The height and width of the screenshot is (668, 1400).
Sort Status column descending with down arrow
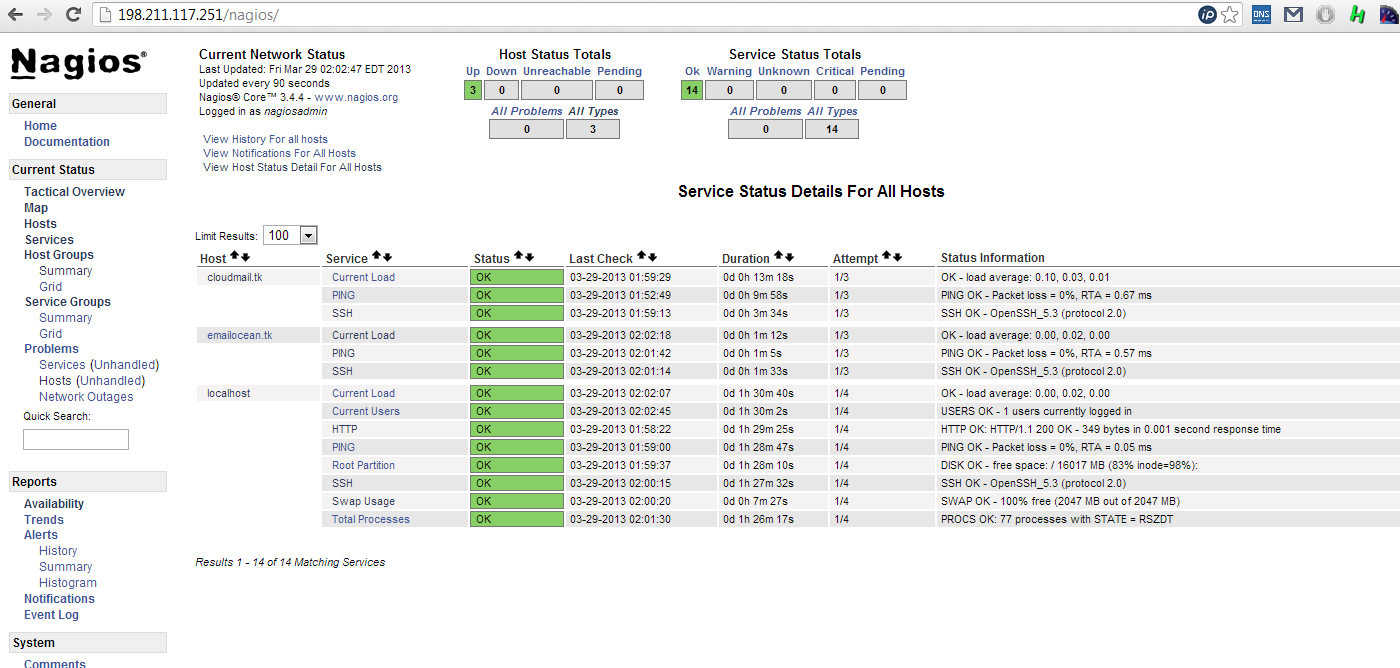pos(529,257)
